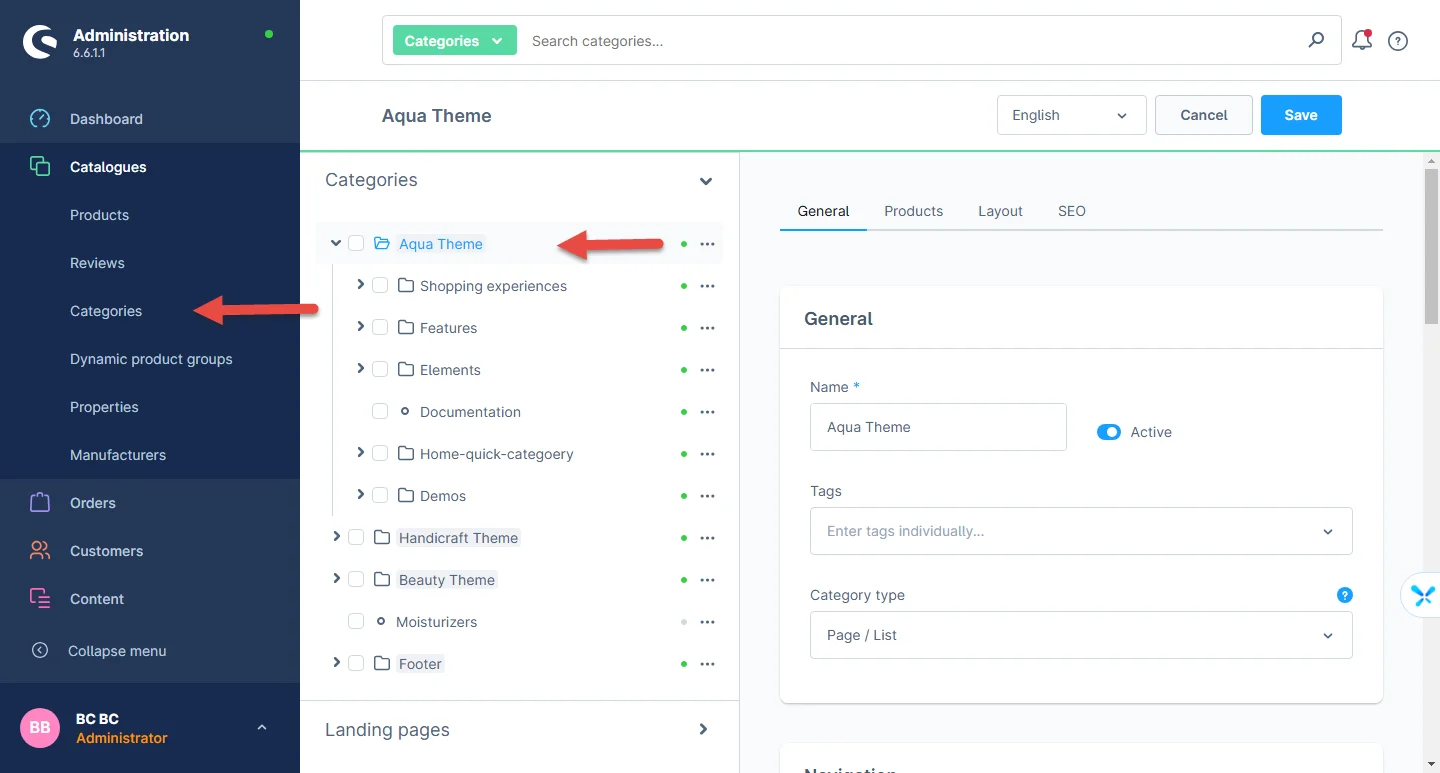Select the Beauty Theme checkbox

click(356, 580)
